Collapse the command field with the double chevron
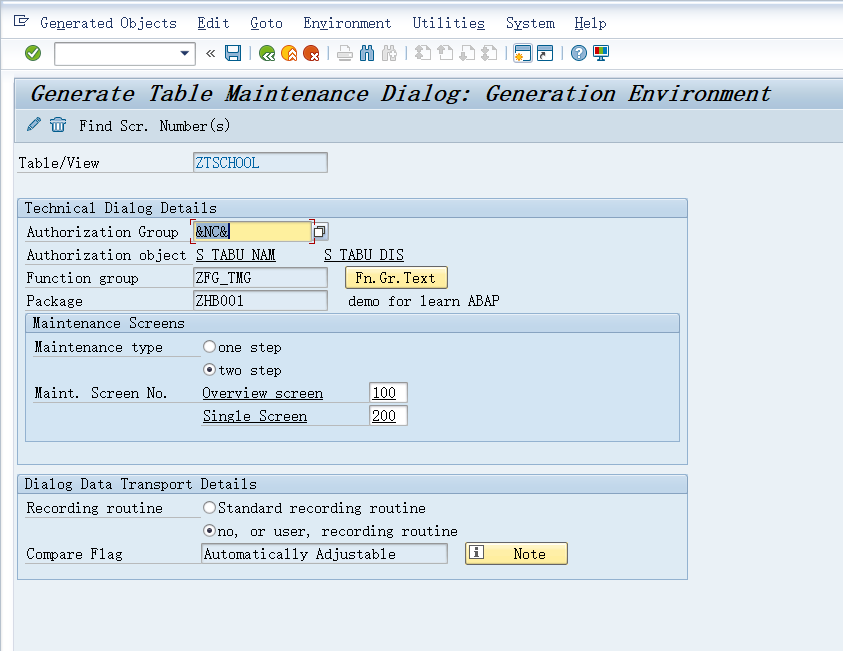Screen dimensions: 843x651 pyautogui.click(x=210, y=53)
